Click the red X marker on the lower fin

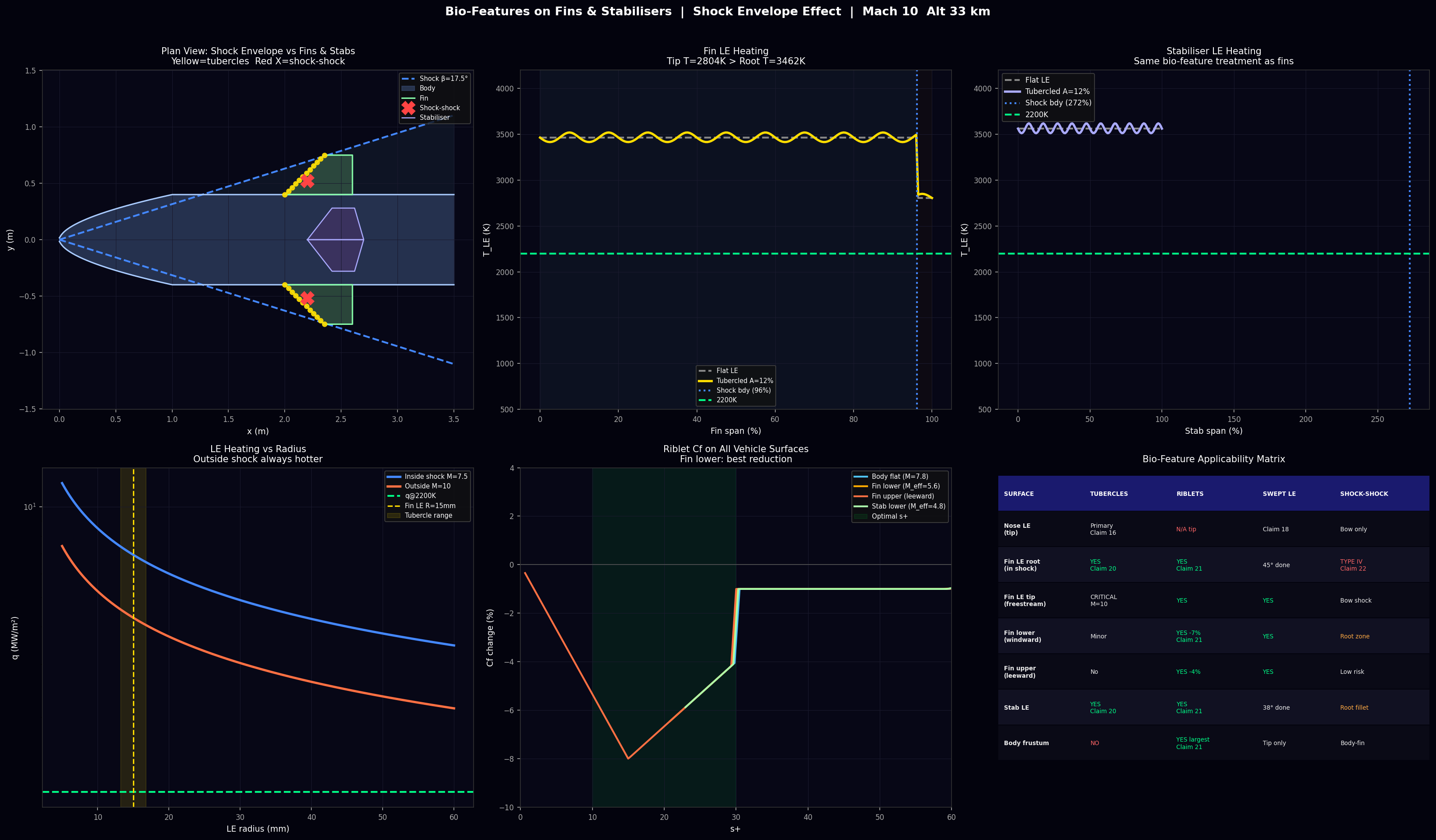click(307, 299)
